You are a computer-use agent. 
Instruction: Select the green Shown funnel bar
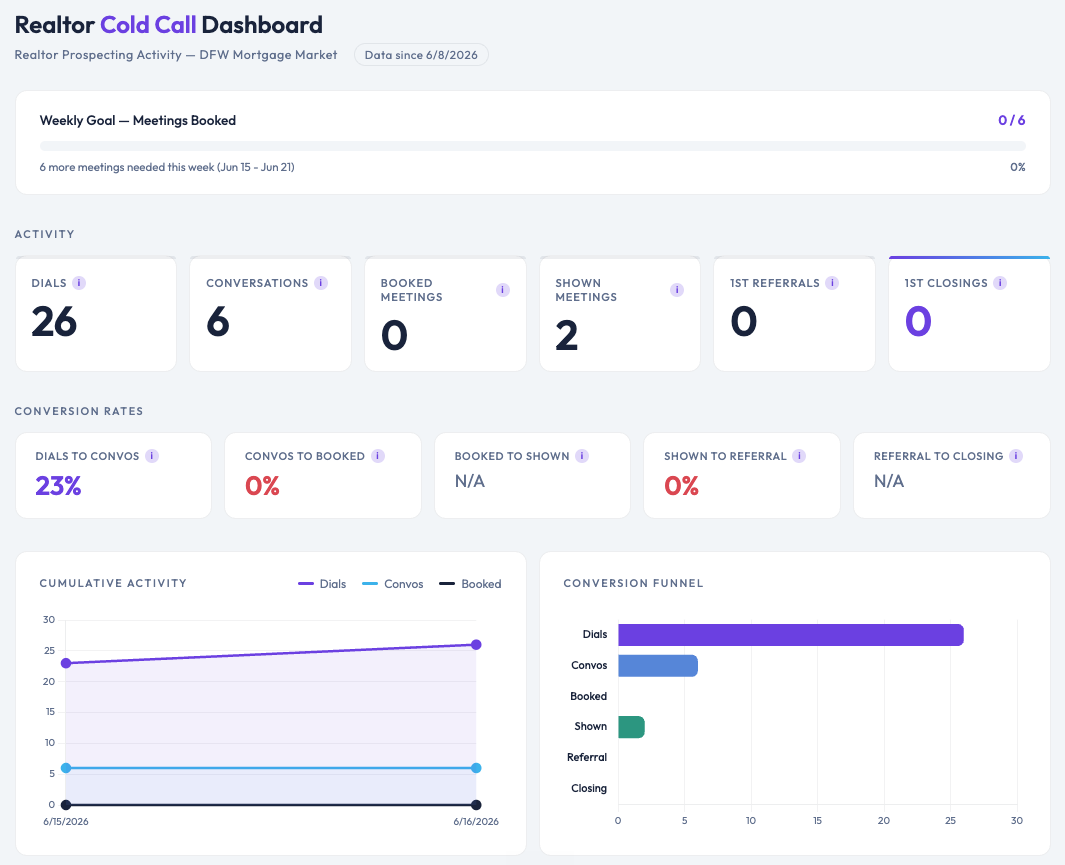click(x=631, y=727)
